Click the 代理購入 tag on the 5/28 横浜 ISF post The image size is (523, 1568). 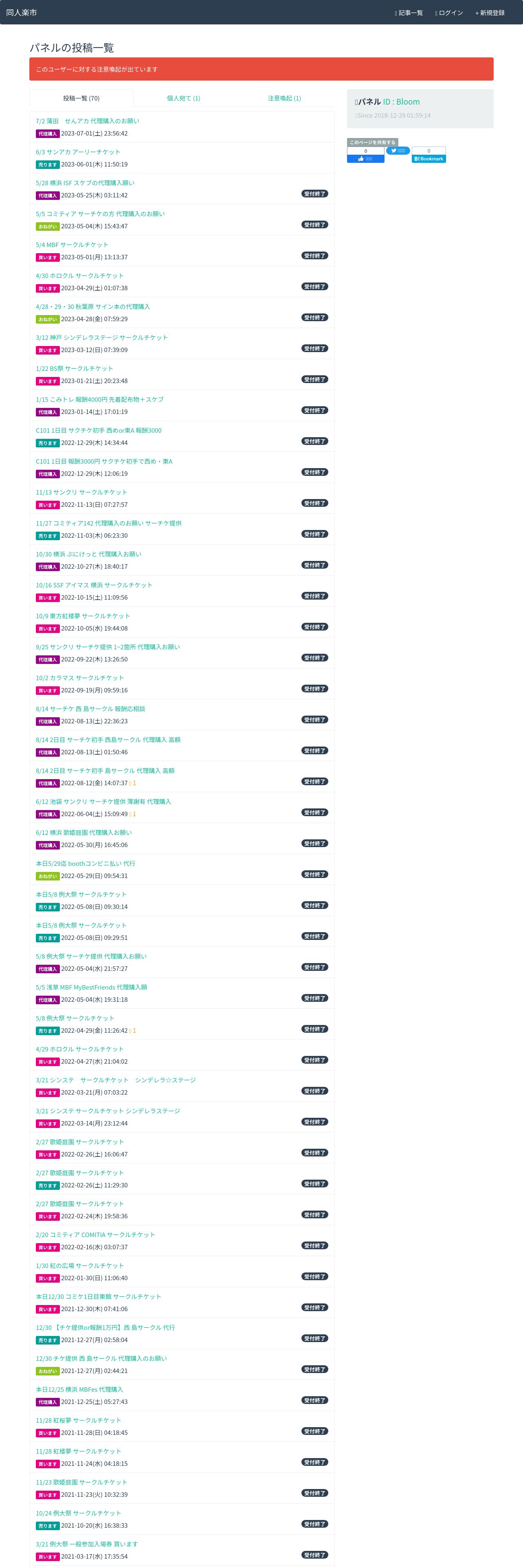(48, 195)
